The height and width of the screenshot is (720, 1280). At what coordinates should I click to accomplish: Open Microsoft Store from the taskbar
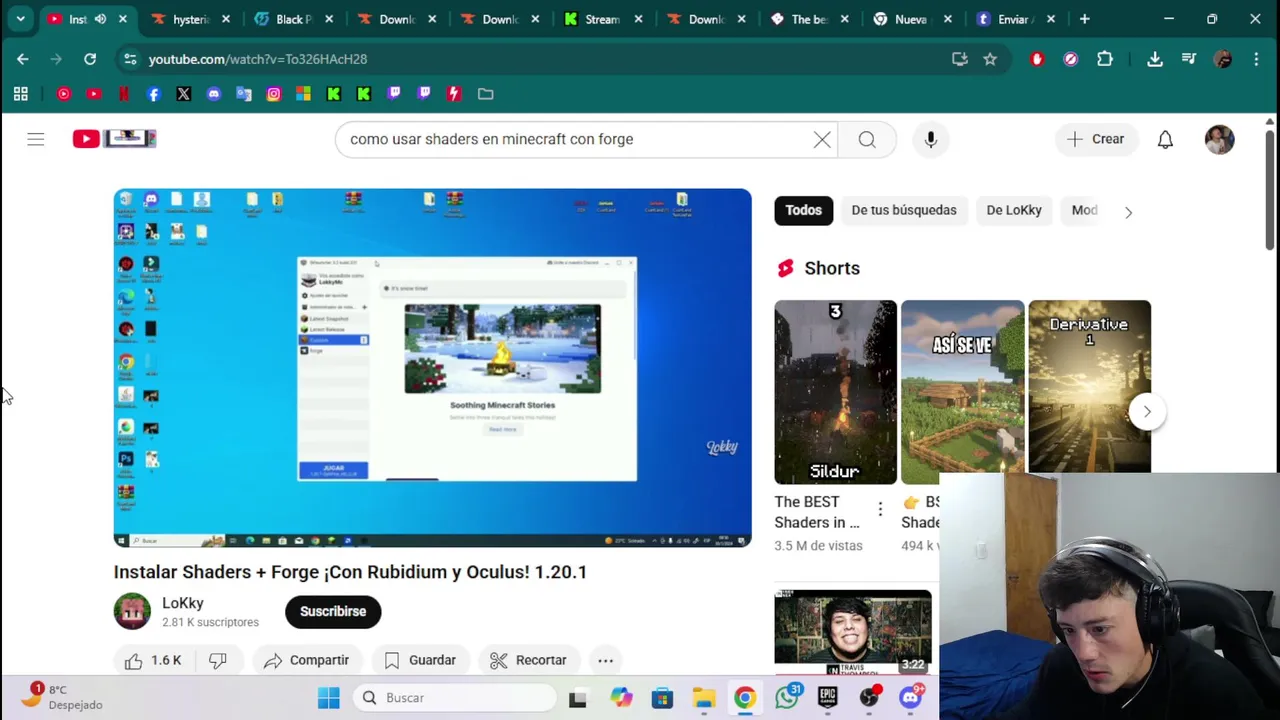[662, 698]
